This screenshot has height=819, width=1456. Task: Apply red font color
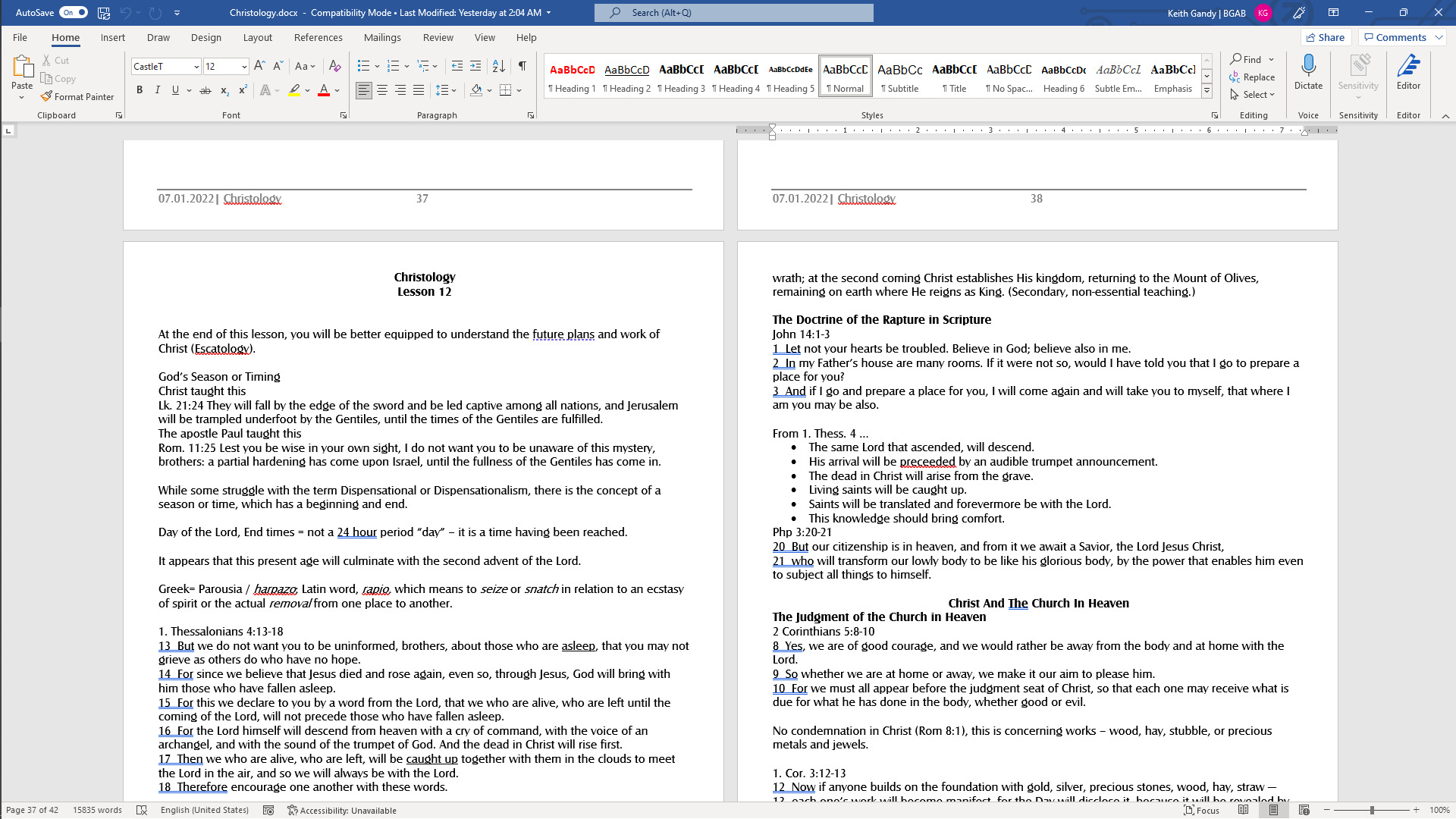pyautogui.click(x=324, y=90)
